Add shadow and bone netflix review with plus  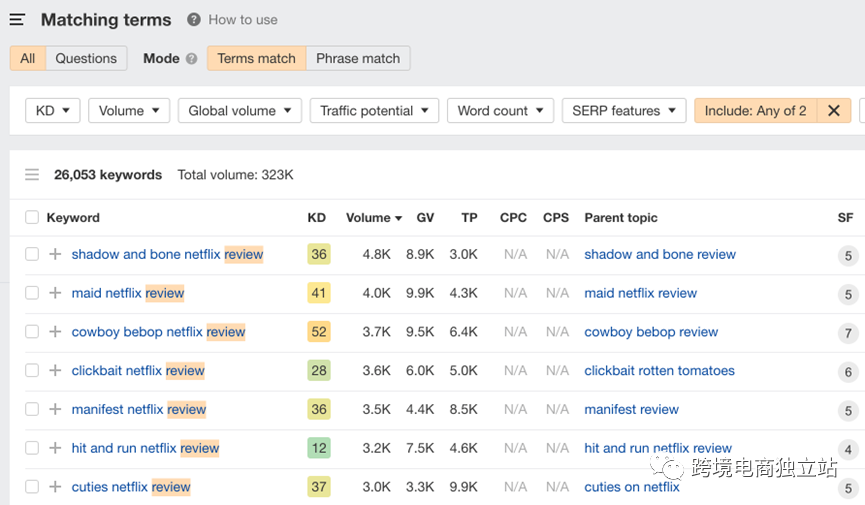[x=55, y=254]
